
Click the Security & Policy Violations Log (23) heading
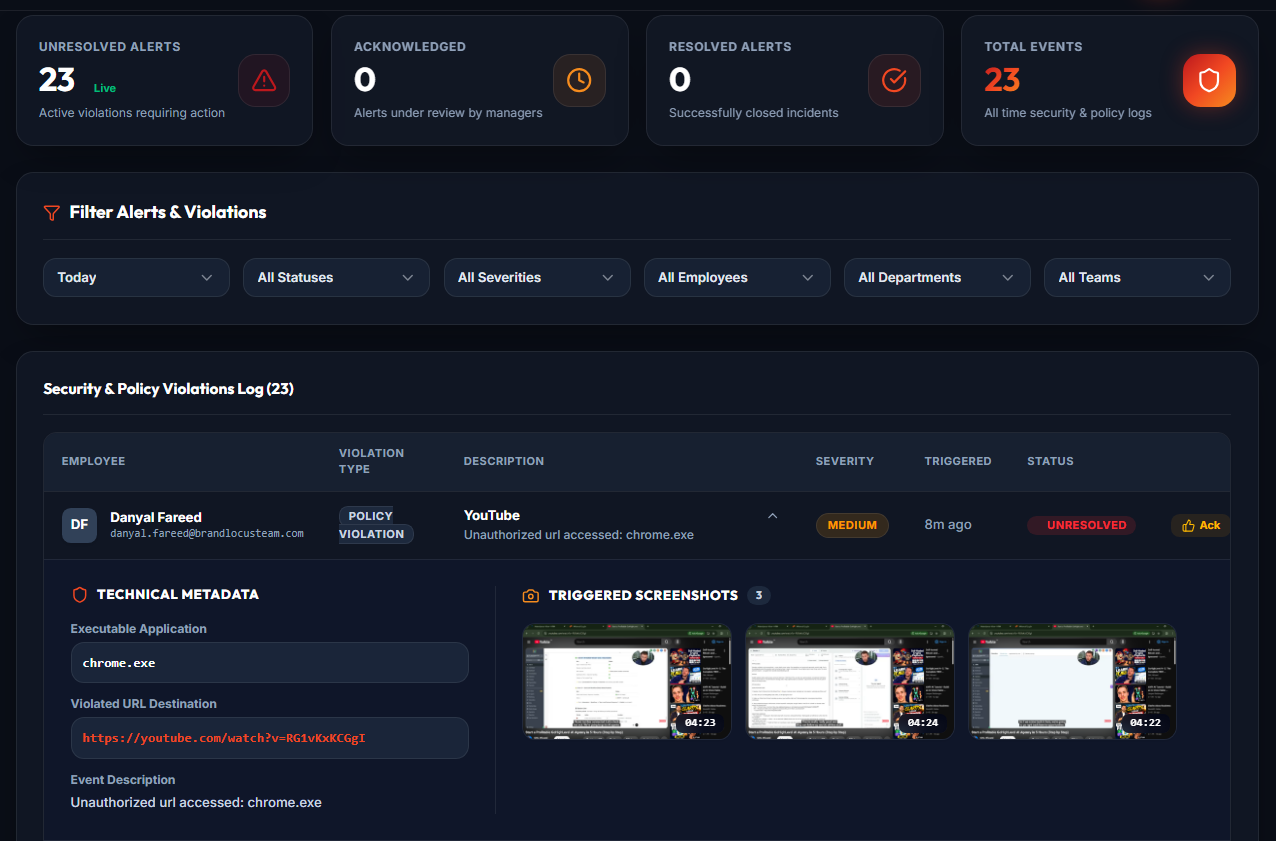tap(168, 389)
